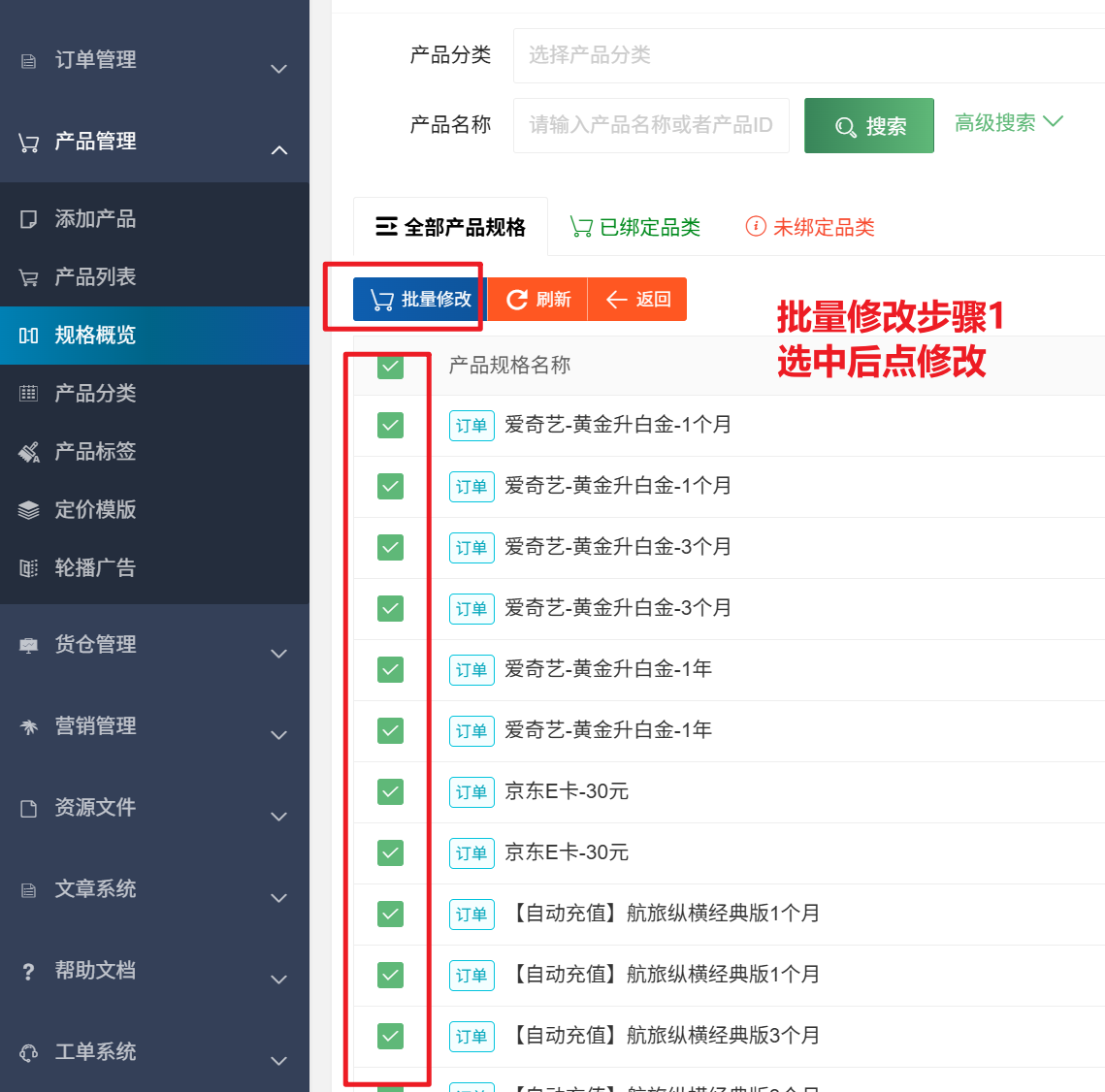
Task: Click the 定价模版 layers icon
Action: (29, 510)
